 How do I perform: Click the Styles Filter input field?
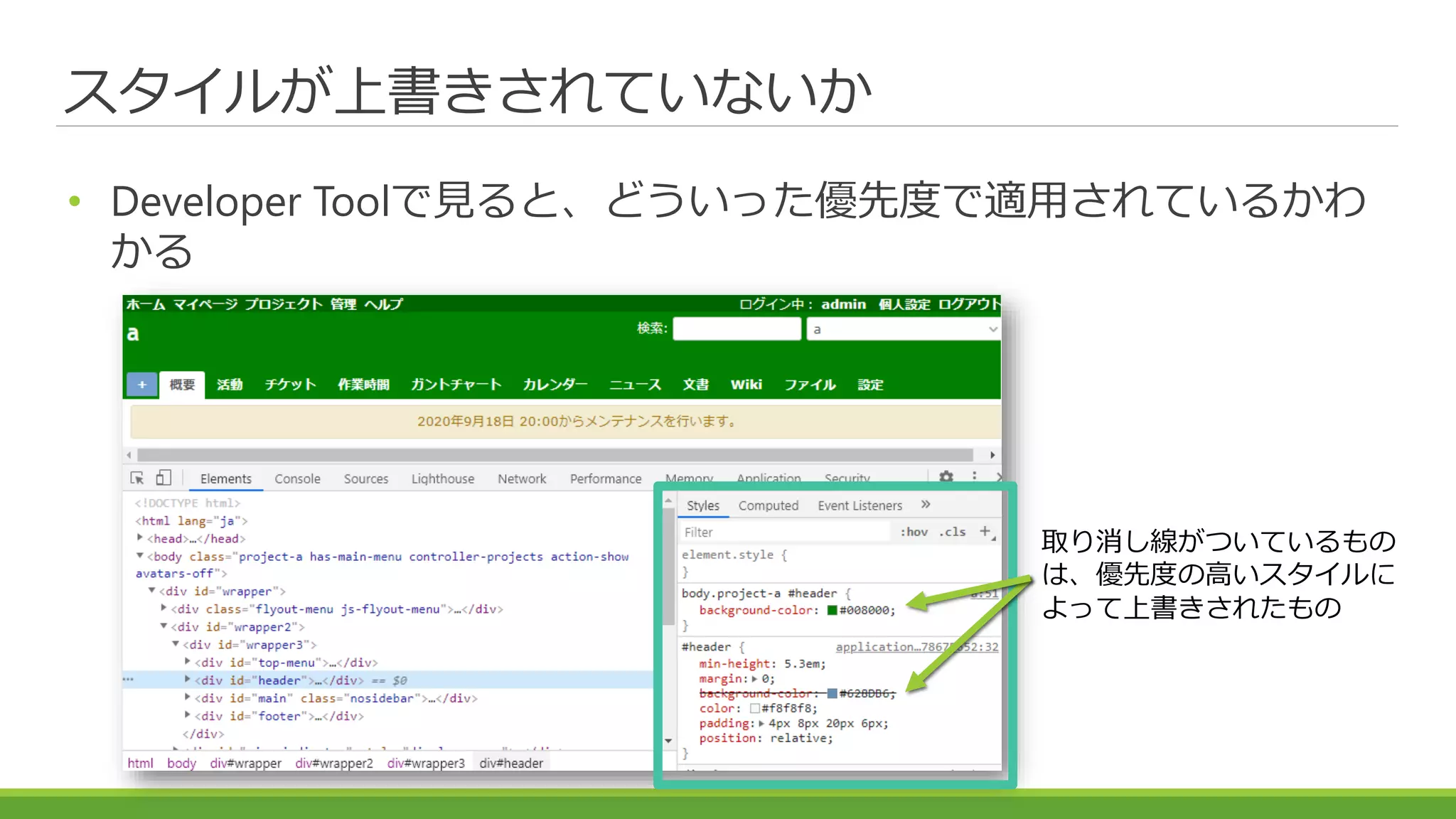coord(784,532)
